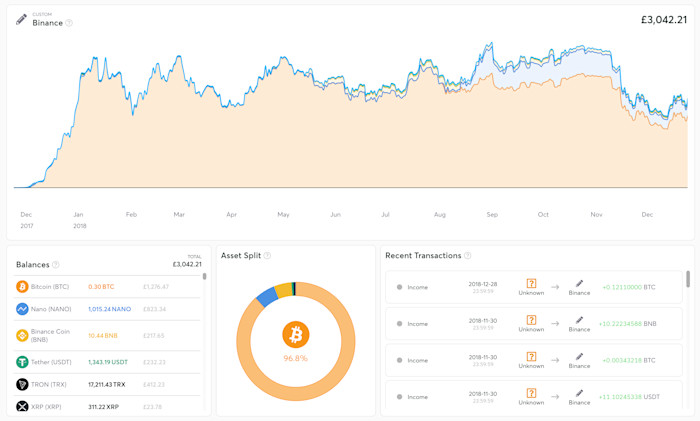Click the XRP coin icon in Balances

[22, 406]
